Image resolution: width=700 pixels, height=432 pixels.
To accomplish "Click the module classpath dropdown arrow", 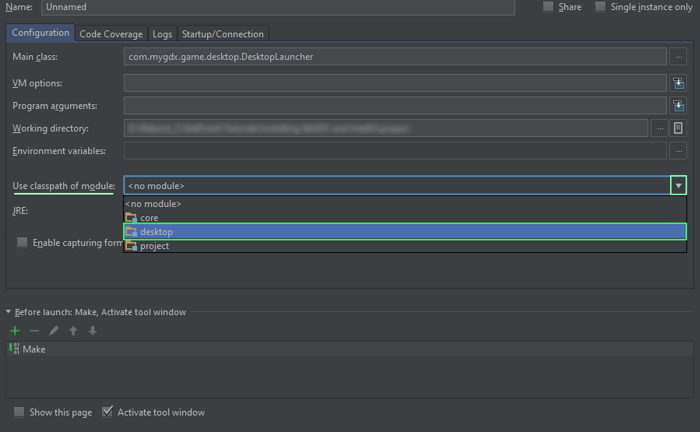I will point(679,185).
